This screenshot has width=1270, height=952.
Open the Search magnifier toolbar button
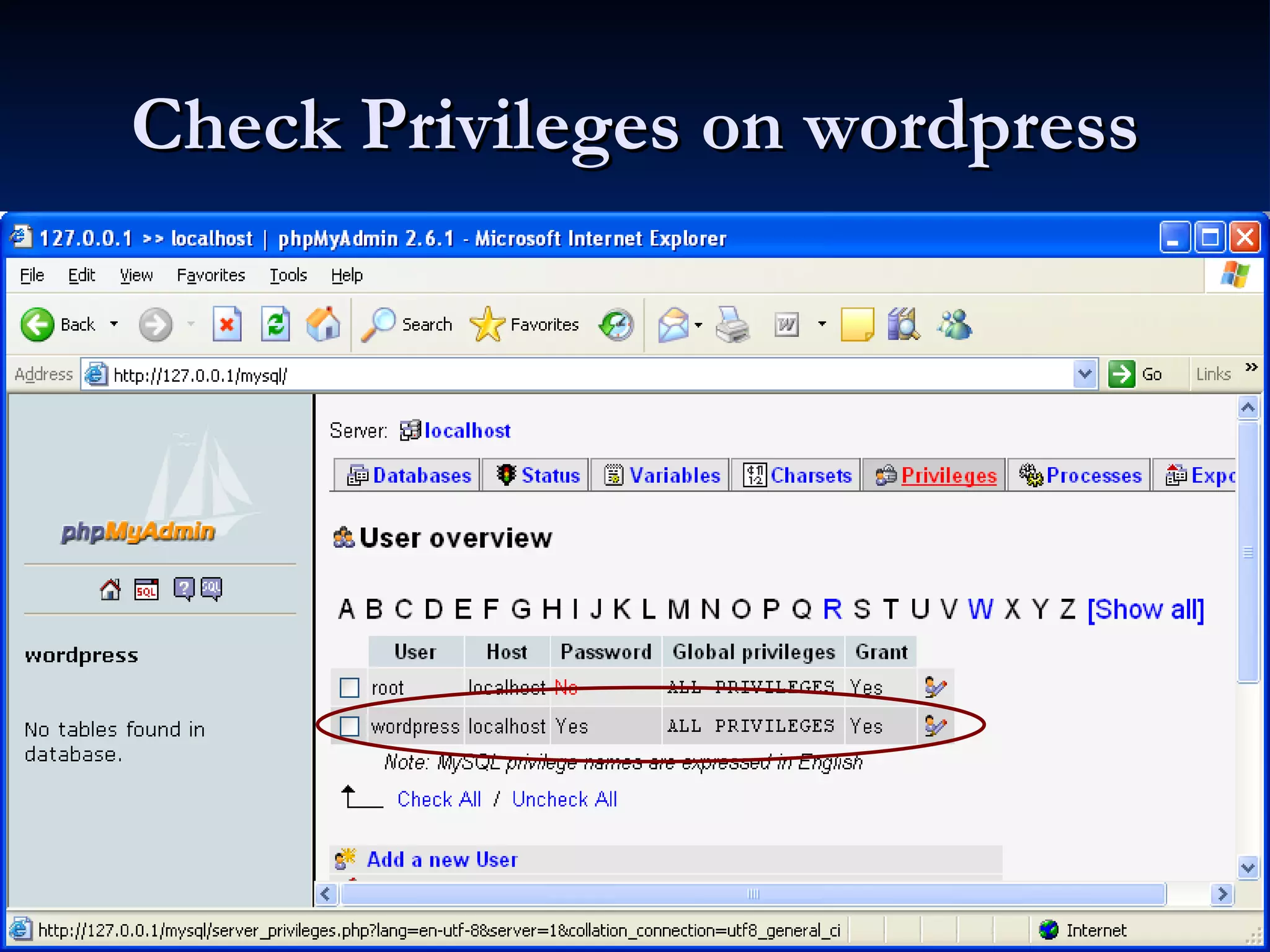tap(407, 324)
